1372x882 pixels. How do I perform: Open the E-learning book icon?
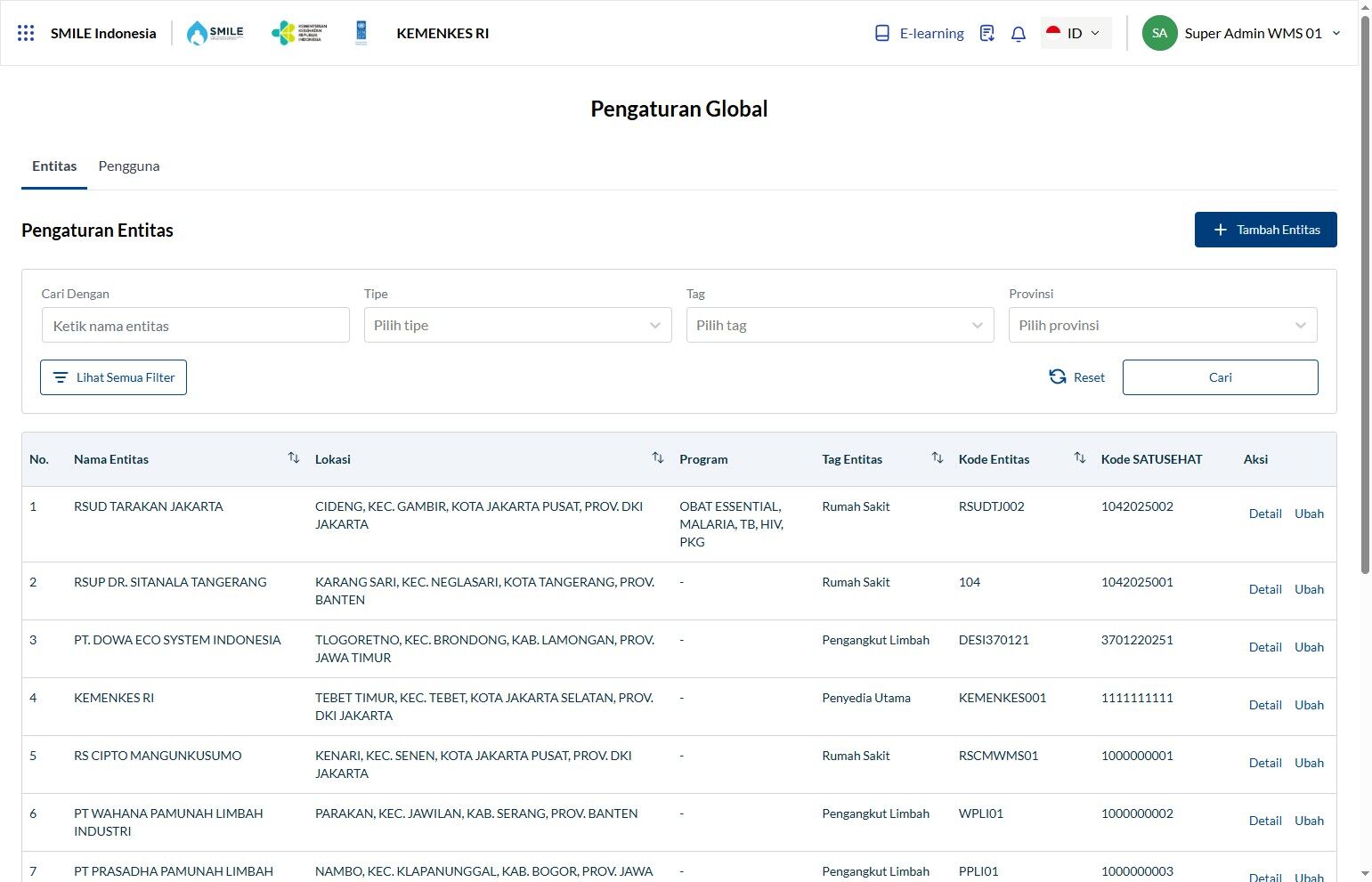pyautogui.click(x=882, y=33)
